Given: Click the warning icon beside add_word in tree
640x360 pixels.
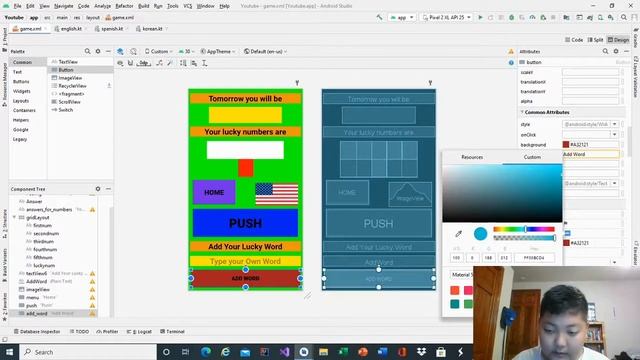Looking at the screenshot, I should click(x=93, y=313).
